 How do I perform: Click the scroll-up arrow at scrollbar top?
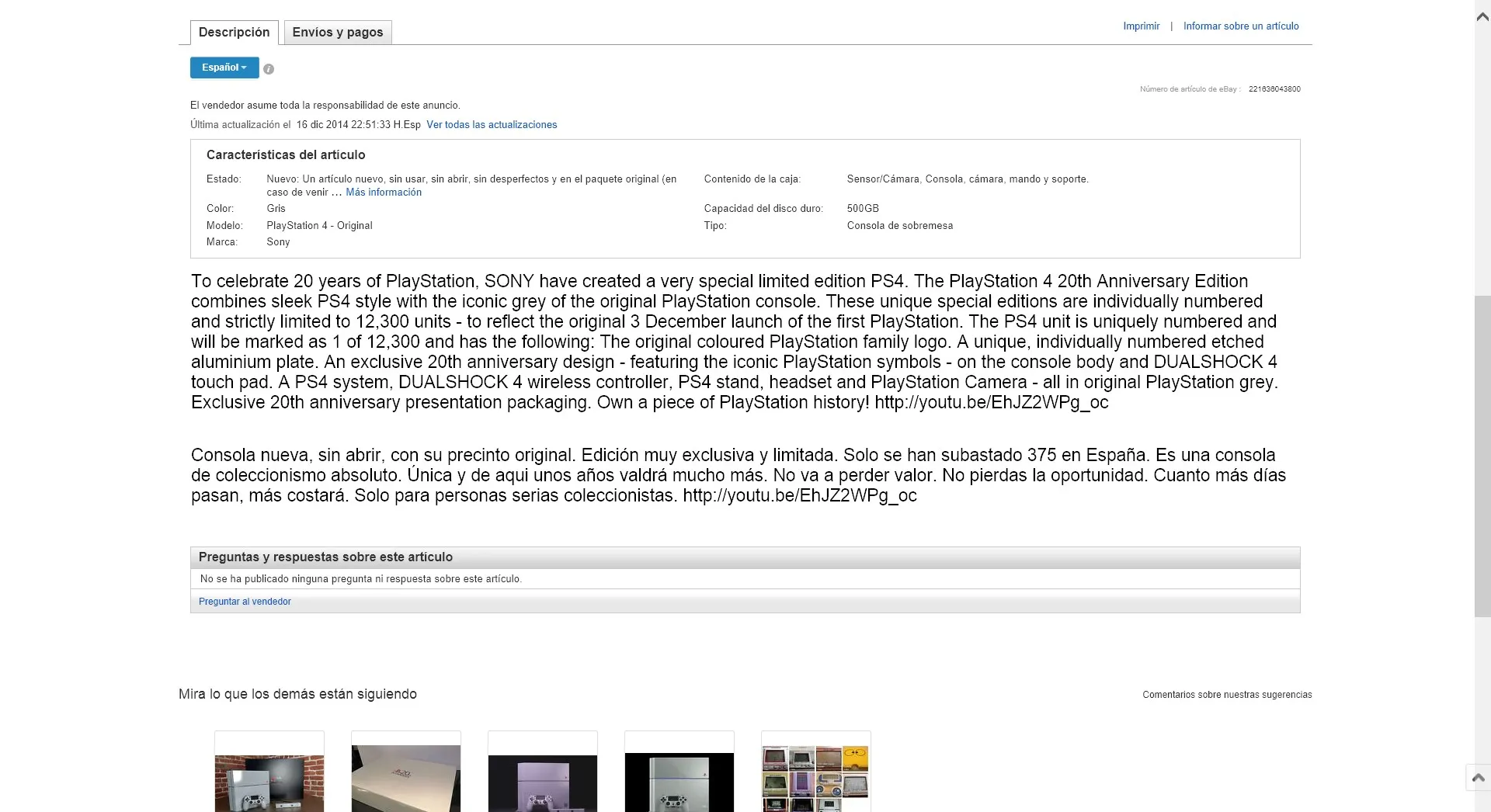(x=1482, y=16)
